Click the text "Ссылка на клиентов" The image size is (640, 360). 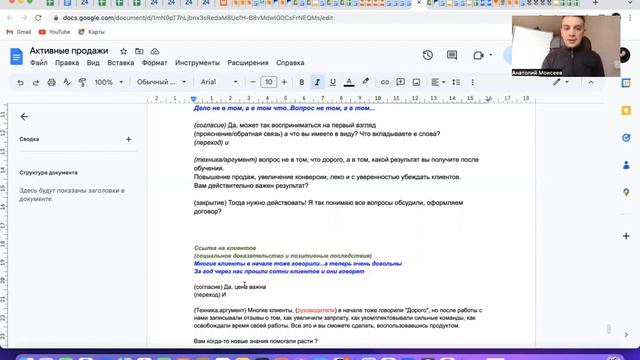(225, 248)
